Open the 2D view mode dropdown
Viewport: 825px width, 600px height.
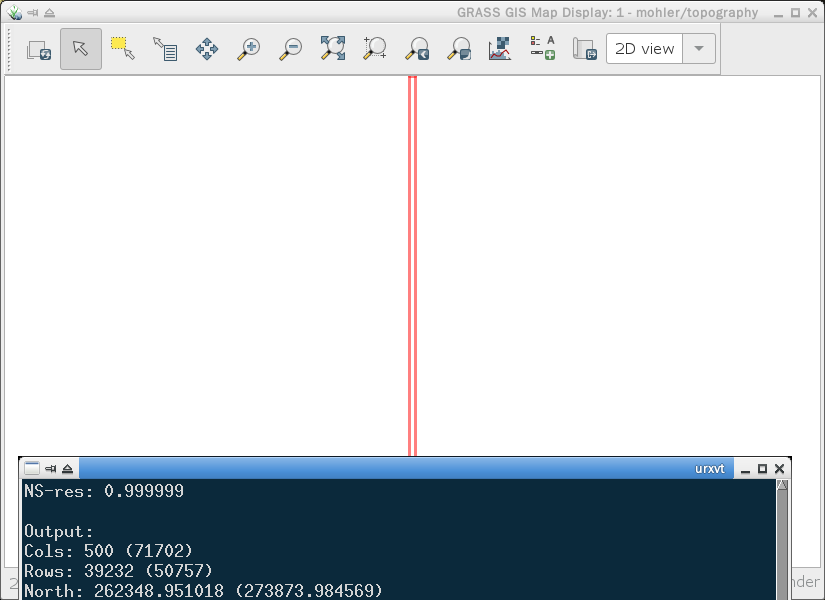[x=660, y=49]
